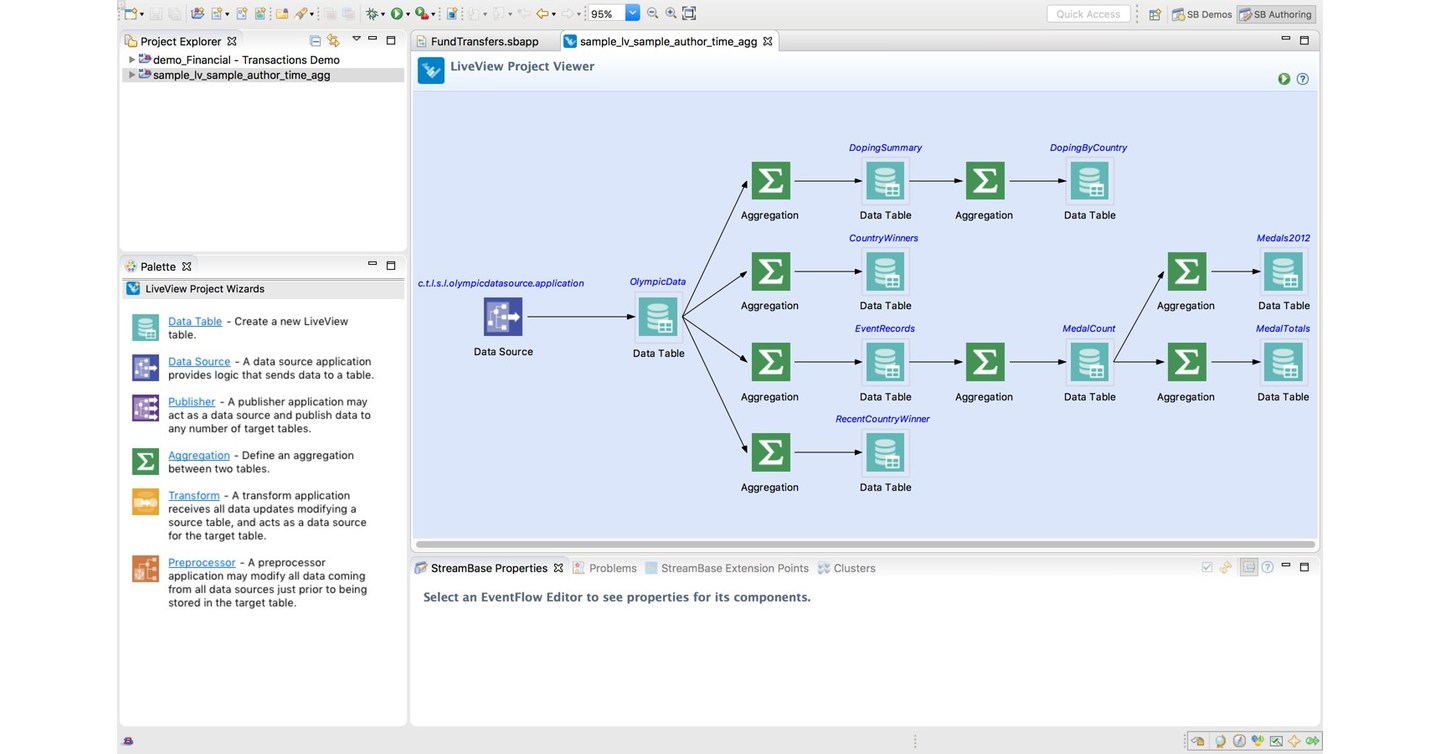Switch to sample_lv_sample_author_time_agg editor tab
1440x754 pixels.
pyautogui.click(x=668, y=41)
